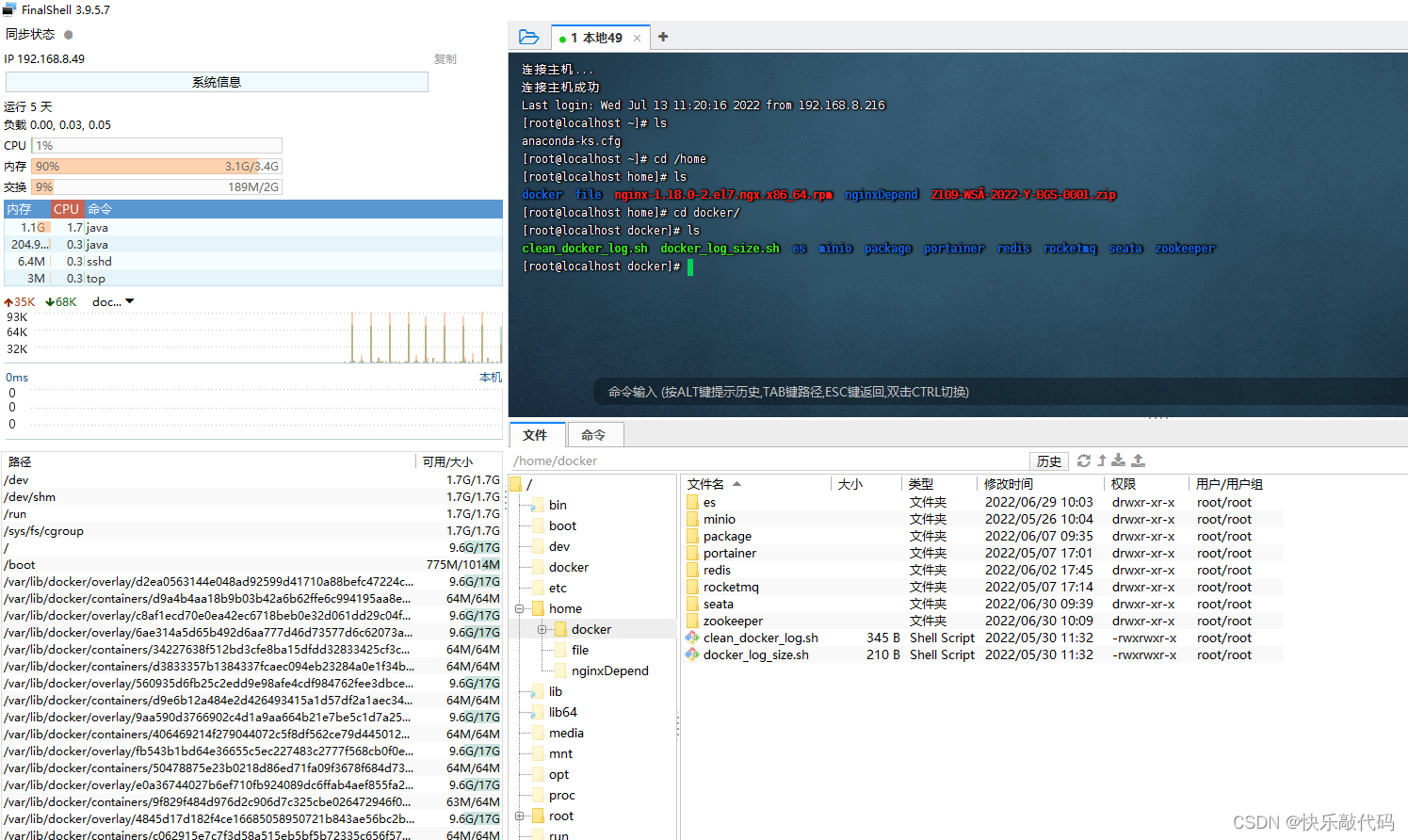1408x840 pixels.
Task: Click the download file icon
Action: pyautogui.click(x=1118, y=460)
